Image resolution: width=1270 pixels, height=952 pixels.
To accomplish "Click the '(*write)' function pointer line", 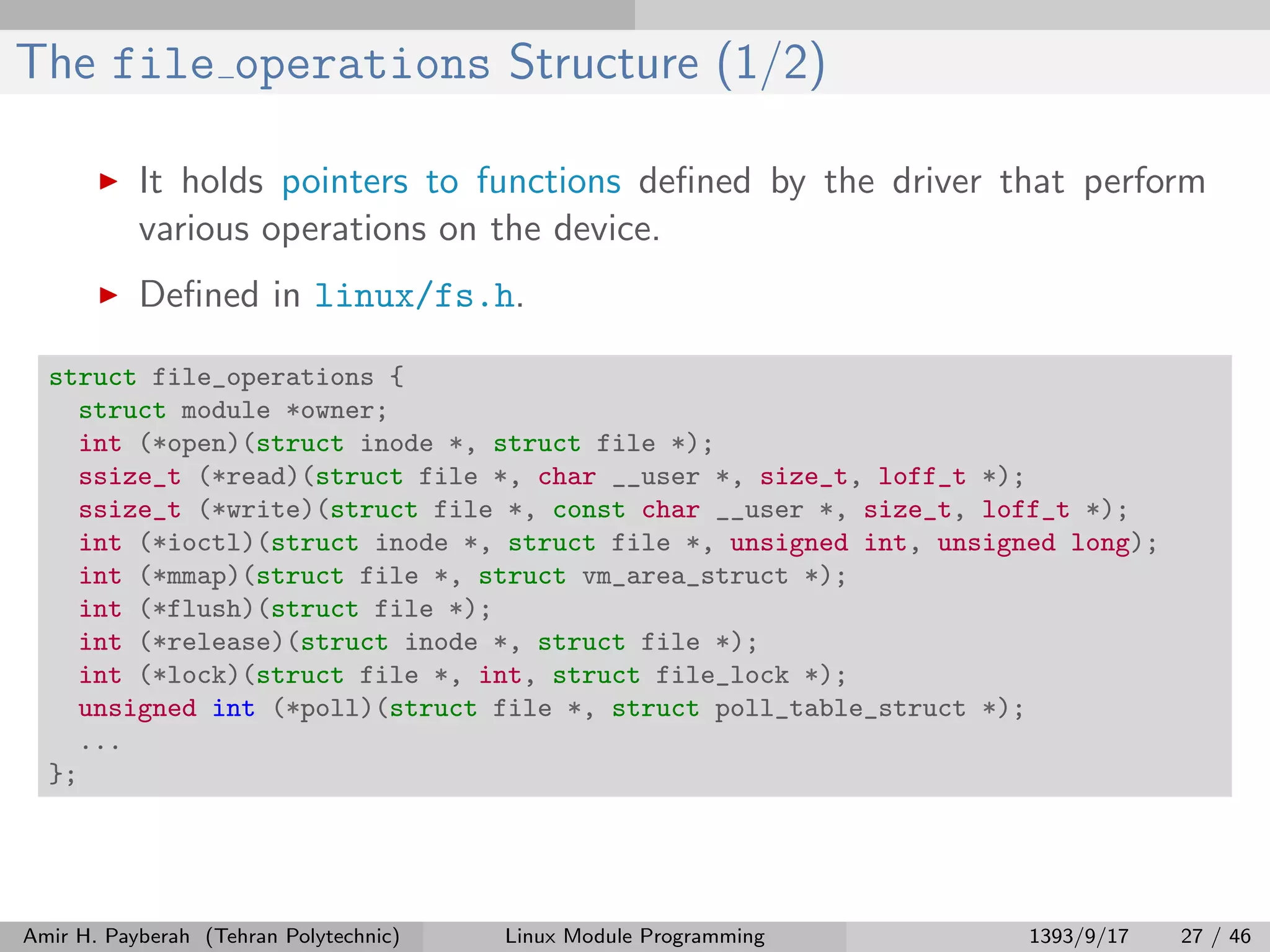I will click(x=603, y=510).
